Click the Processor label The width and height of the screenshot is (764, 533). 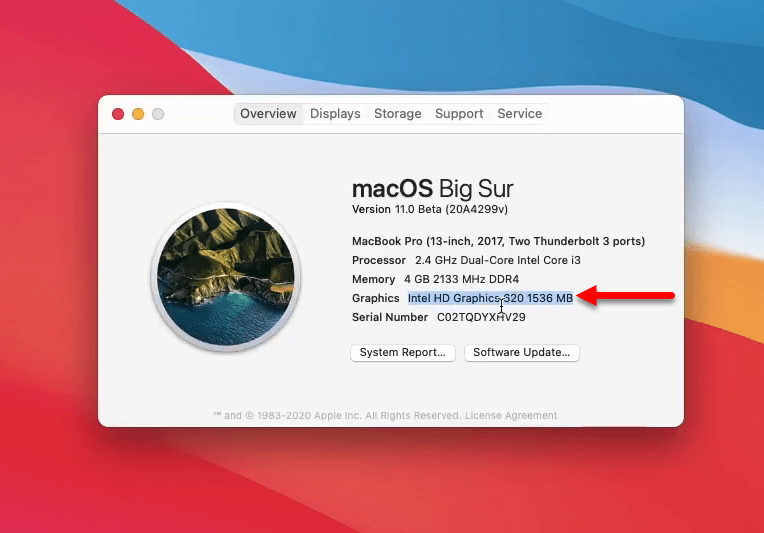pos(379,260)
